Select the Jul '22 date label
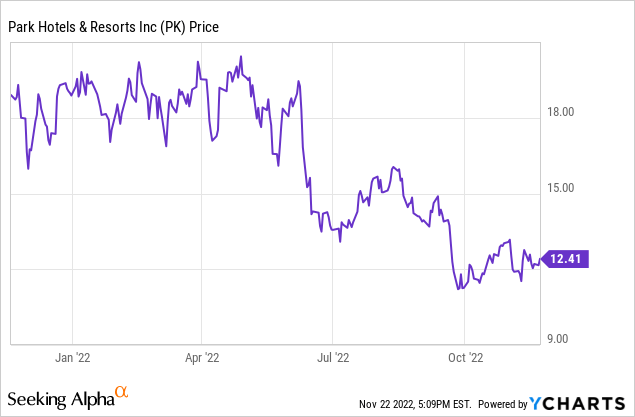The width and height of the screenshot is (635, 417). [x=333, y=356]
